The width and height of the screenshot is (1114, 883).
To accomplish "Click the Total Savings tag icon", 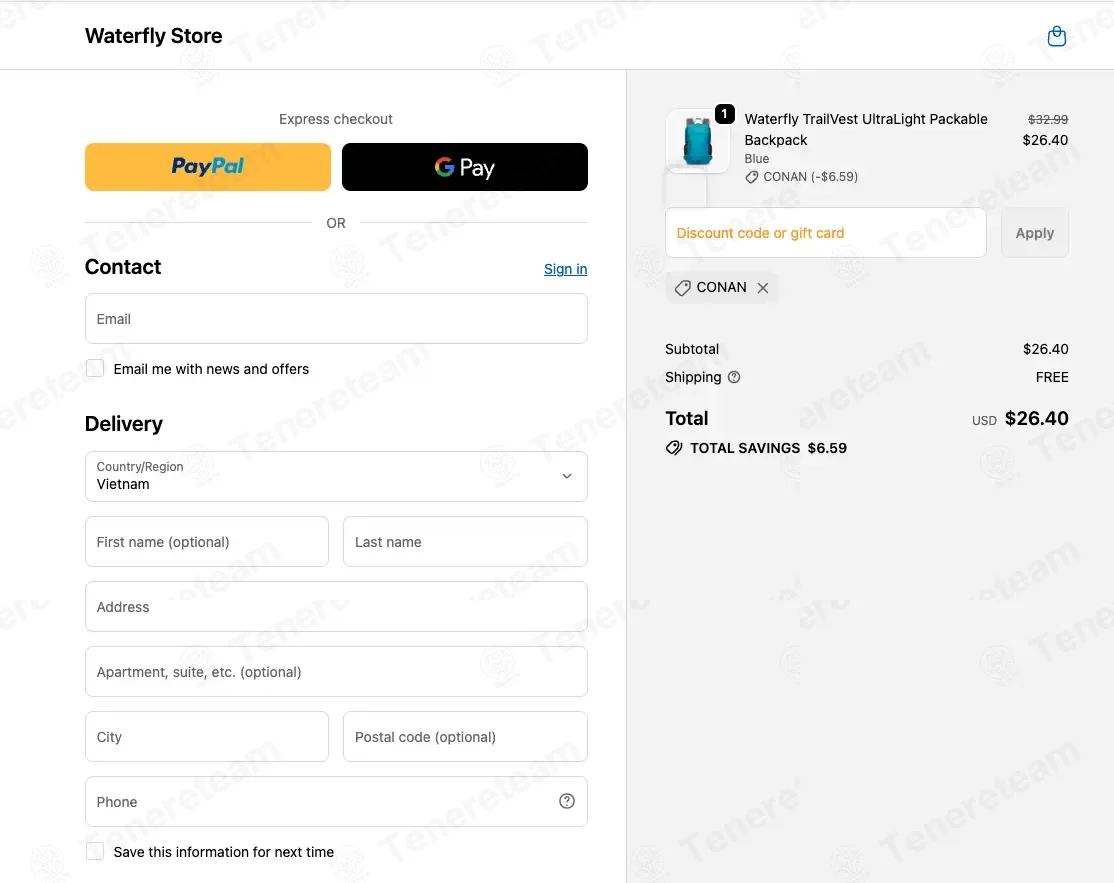I will coord(674,448).
